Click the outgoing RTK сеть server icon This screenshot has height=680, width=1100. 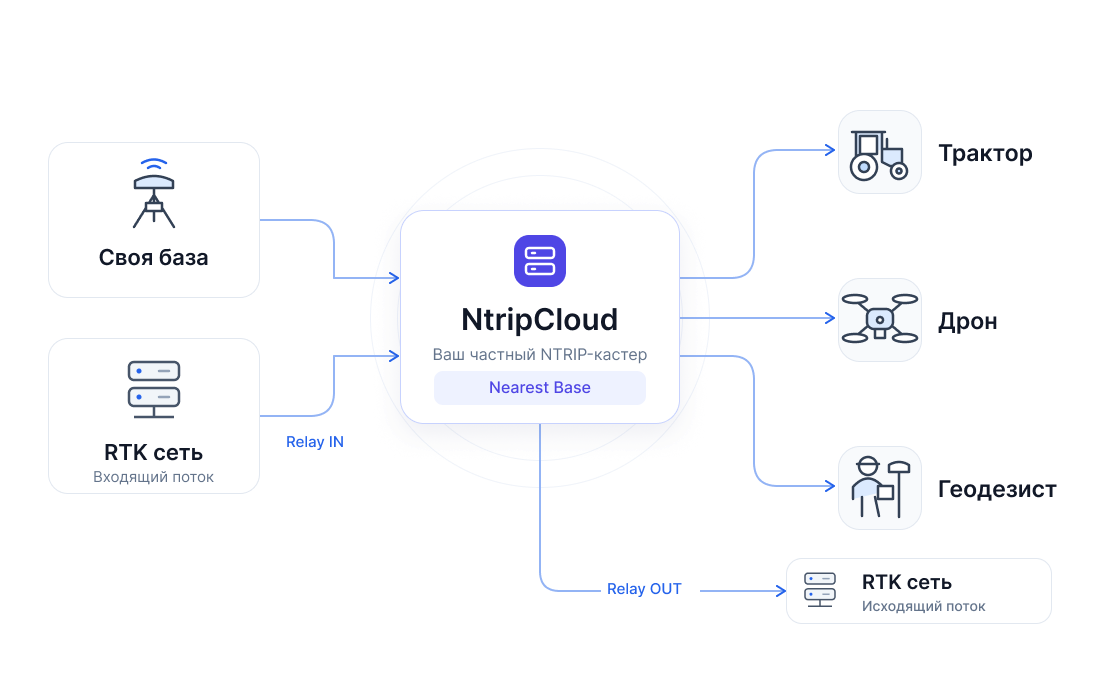[819, 589]
